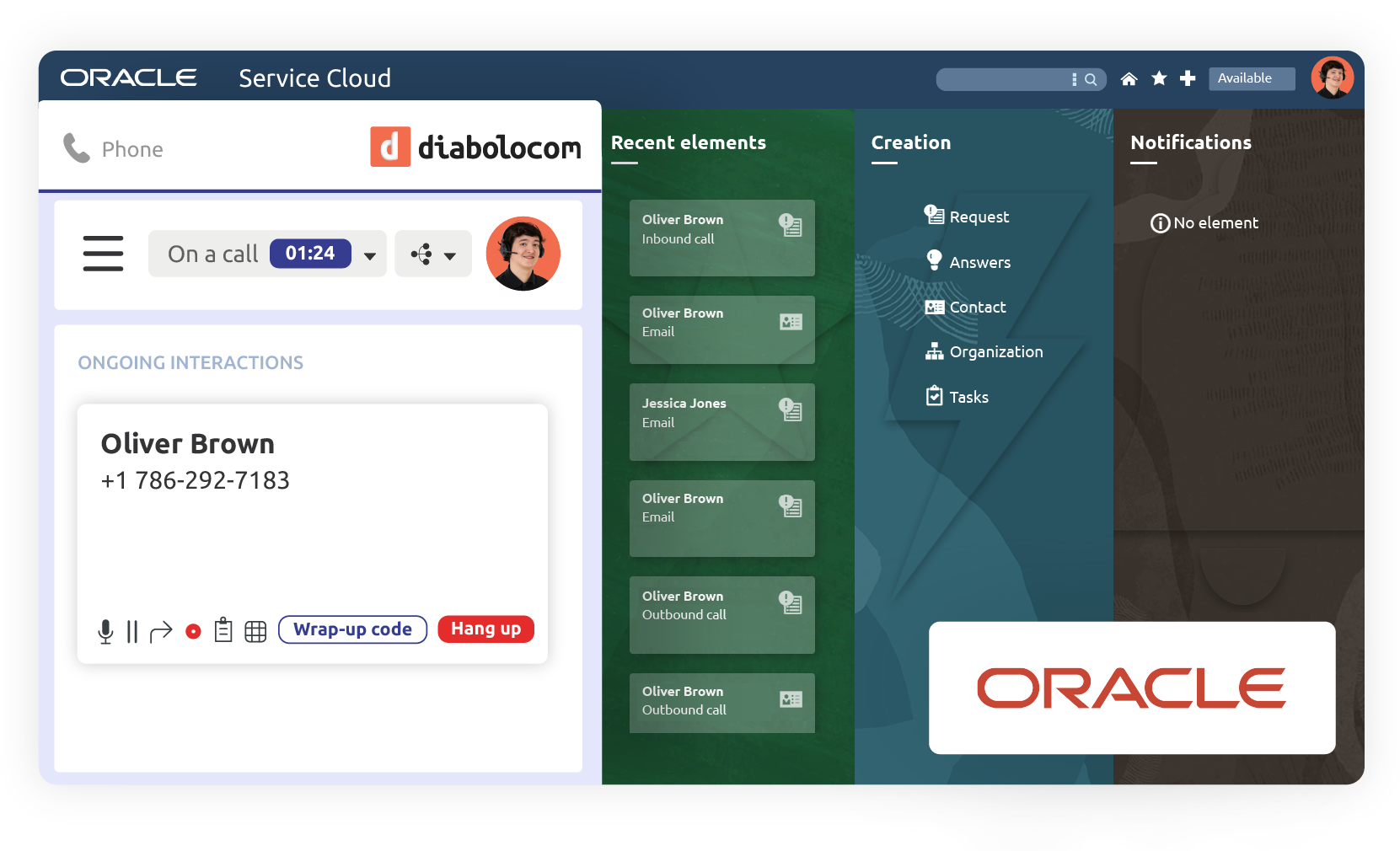Expand the Available status selector
The width and height of the screenshot is (1400, 851).
point(1251,78)
